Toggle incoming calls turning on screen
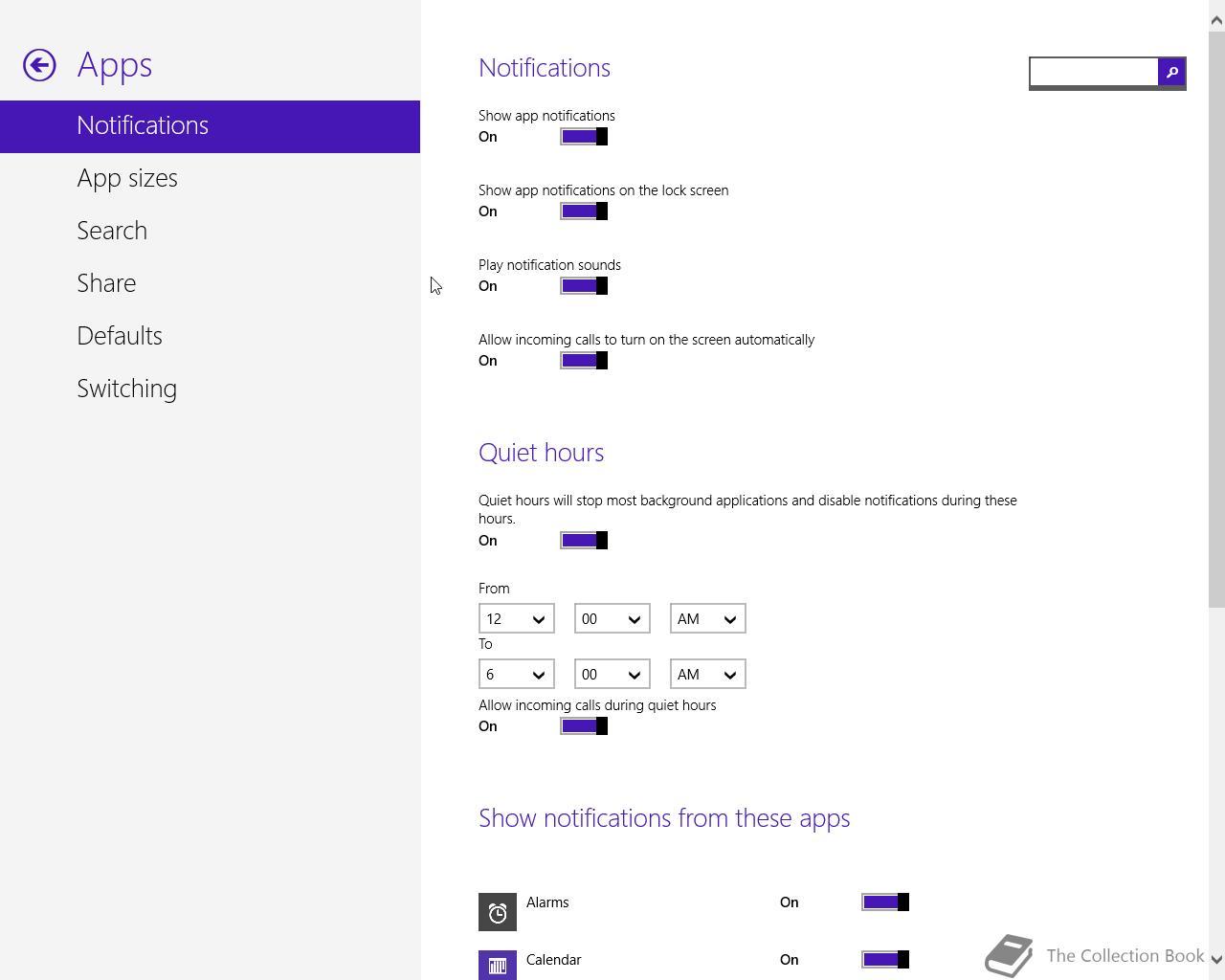1225x980 pixels. pyautogui.click(x=584, y=361)
